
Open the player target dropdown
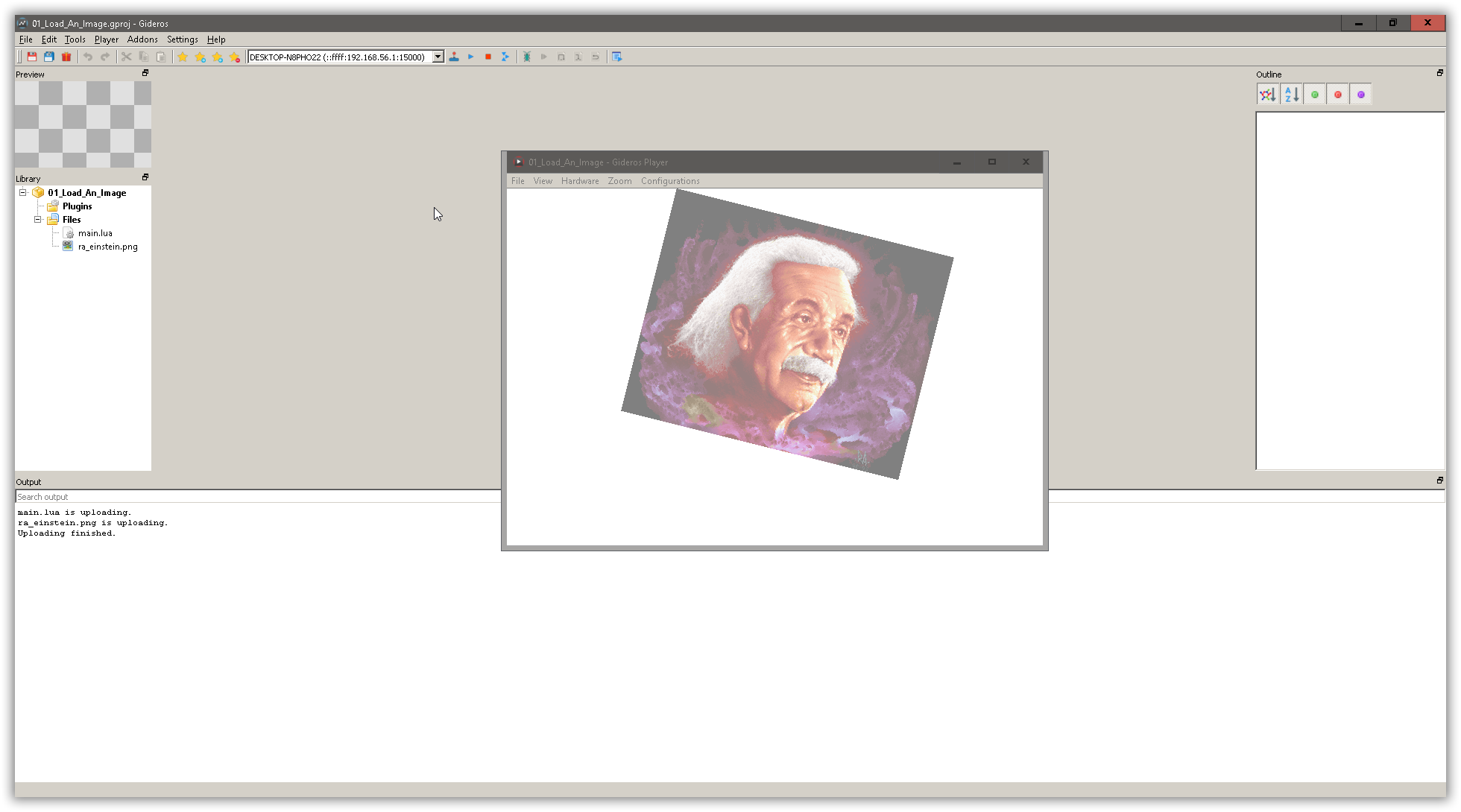(438, 56)
